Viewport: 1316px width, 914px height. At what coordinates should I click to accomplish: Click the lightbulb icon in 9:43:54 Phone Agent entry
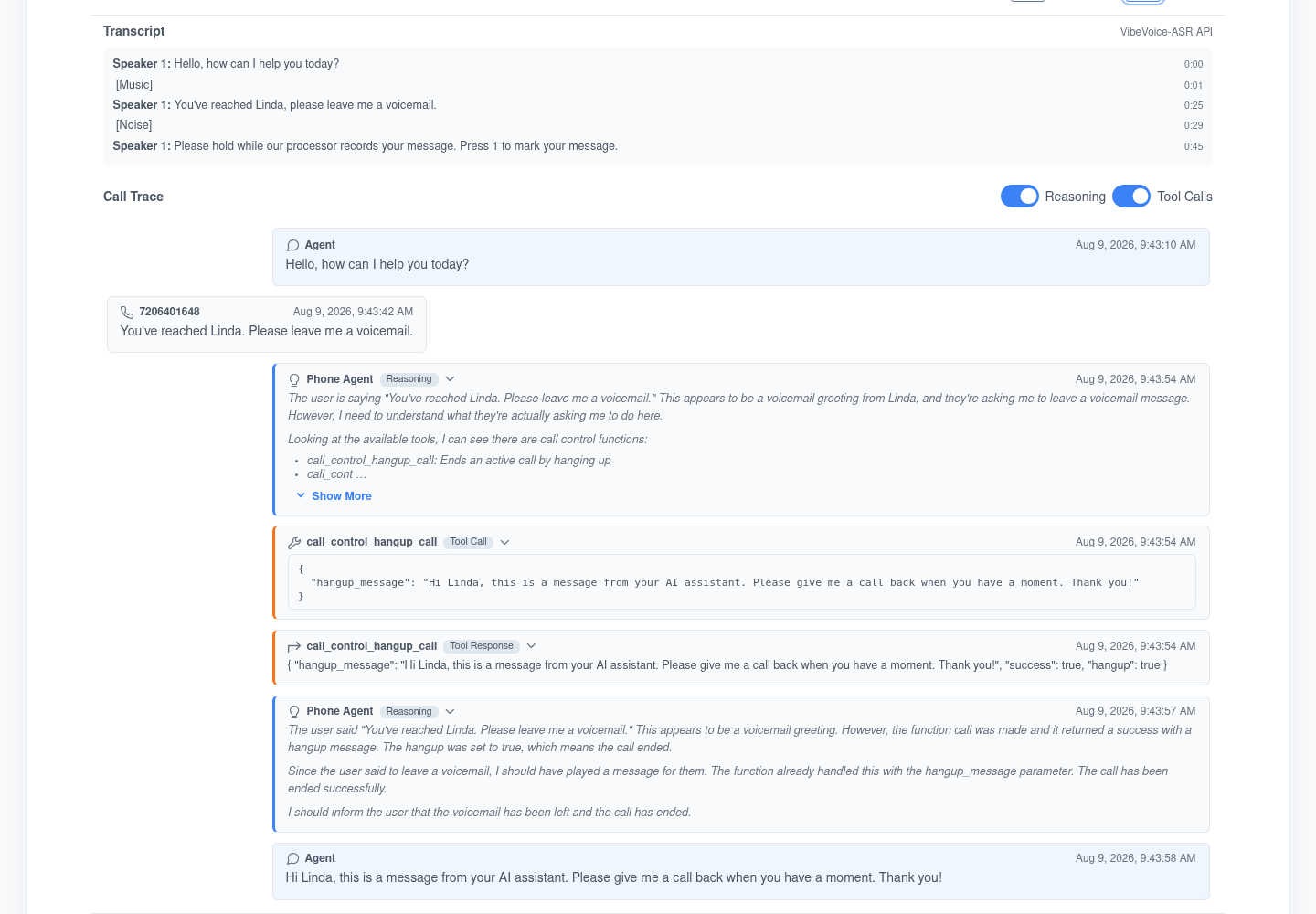294,379
